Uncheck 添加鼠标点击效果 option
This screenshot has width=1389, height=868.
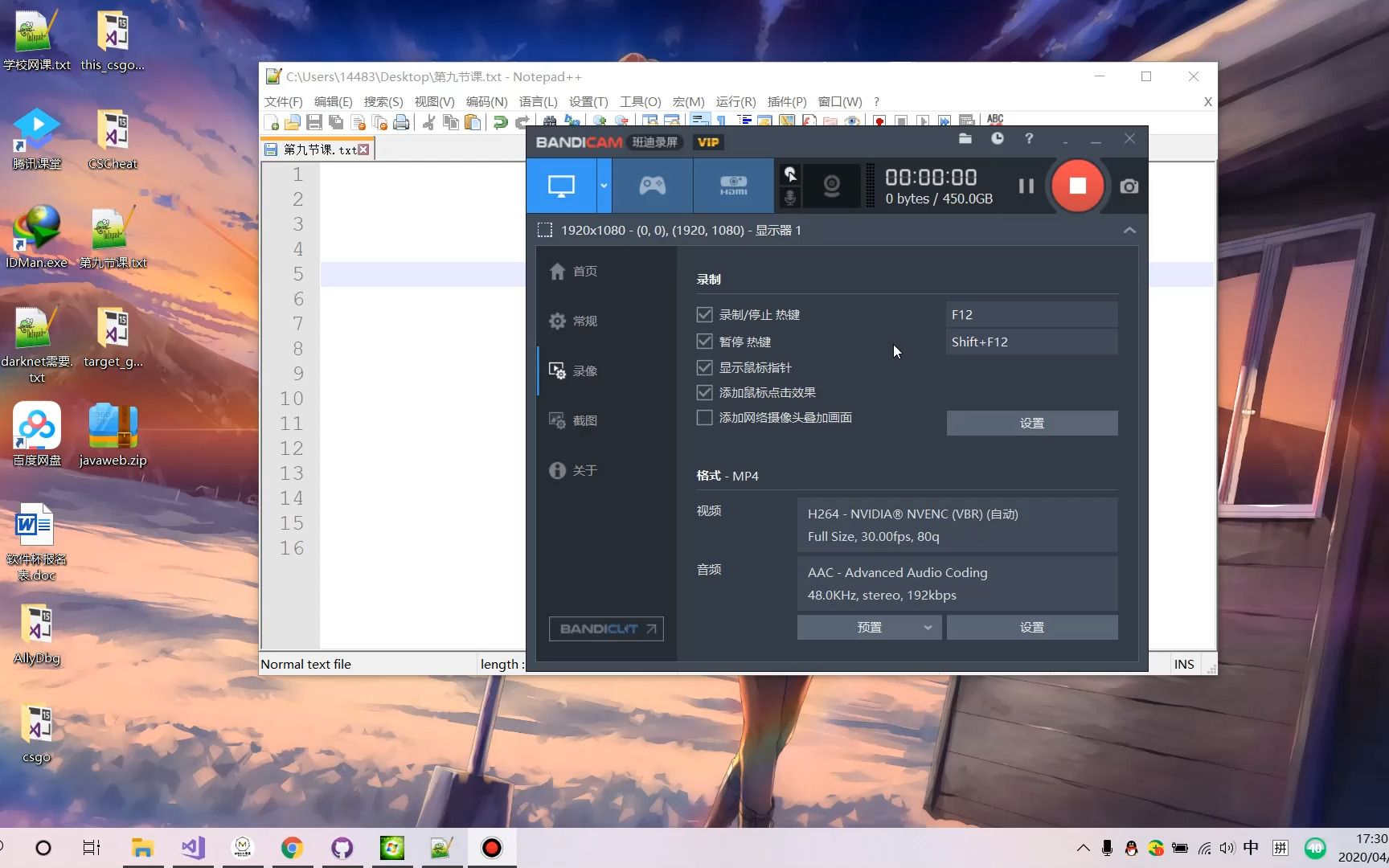[704, 392]
